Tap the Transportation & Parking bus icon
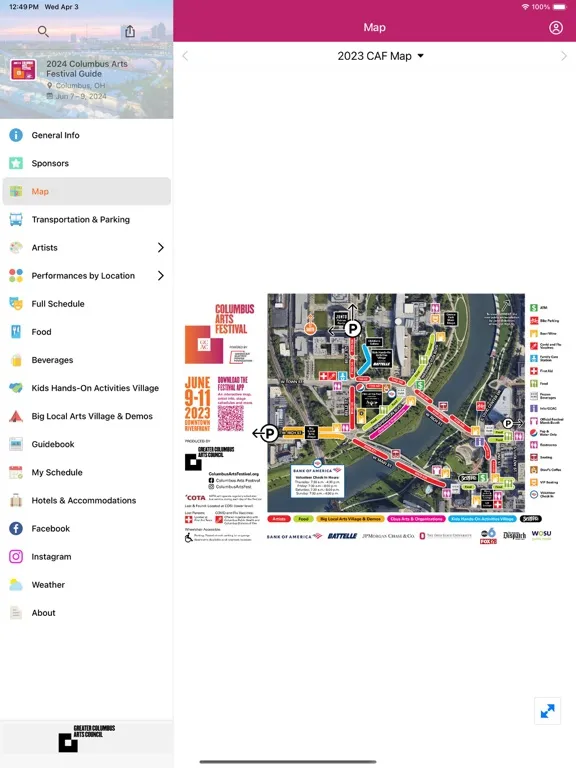Image resolution: width=576 pixels, height=768 pixels. pyautogui.click(x=16, y=219)
